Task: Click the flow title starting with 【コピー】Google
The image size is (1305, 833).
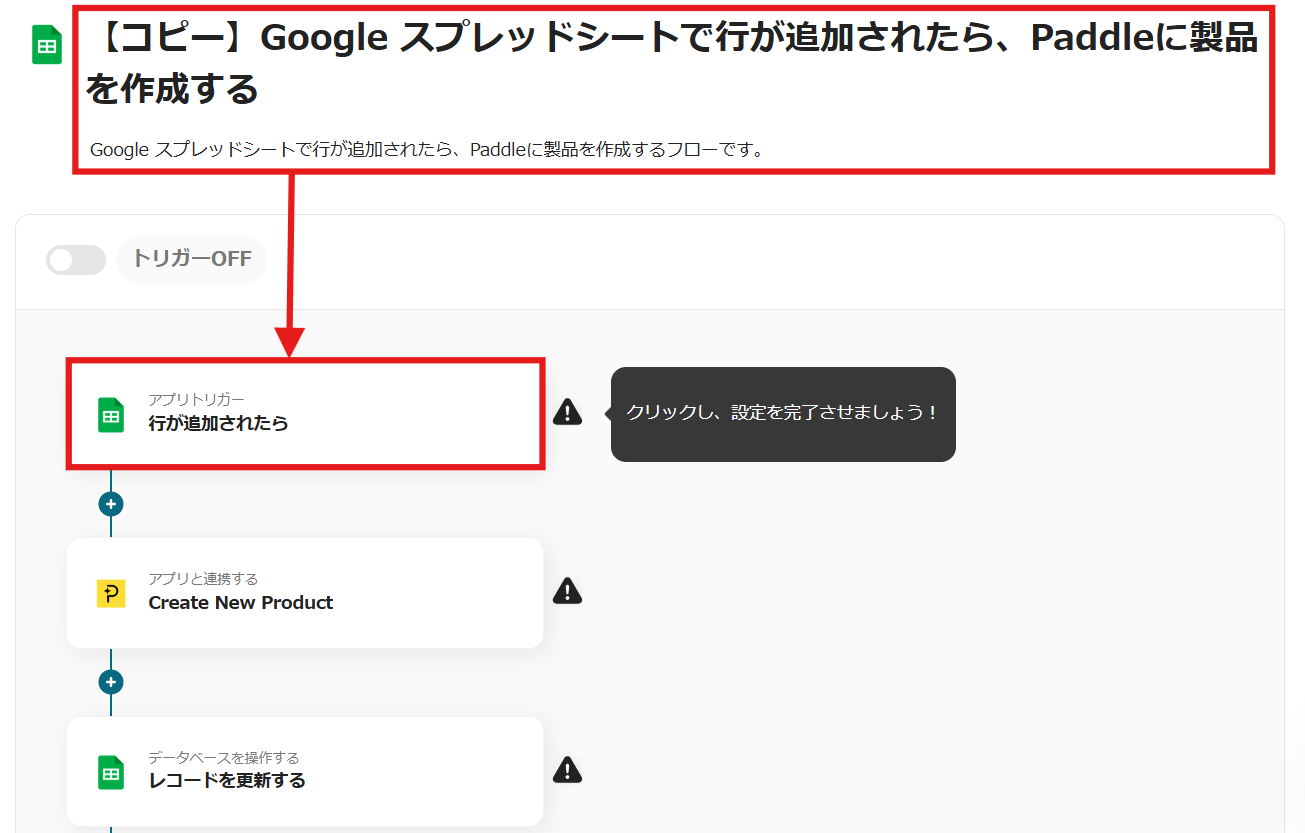Action: point(672,64)
